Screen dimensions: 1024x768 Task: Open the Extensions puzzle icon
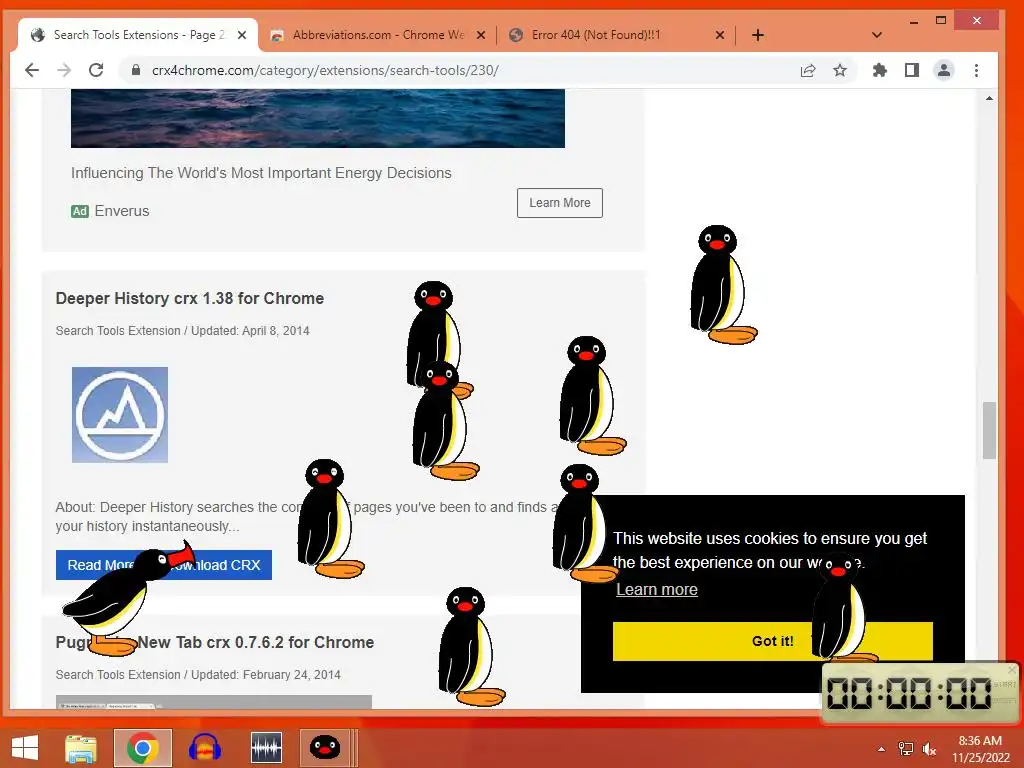880,71
